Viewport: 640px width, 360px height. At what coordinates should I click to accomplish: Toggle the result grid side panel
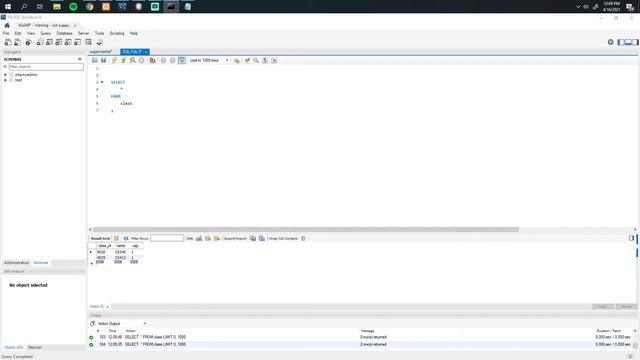[631, 238]
